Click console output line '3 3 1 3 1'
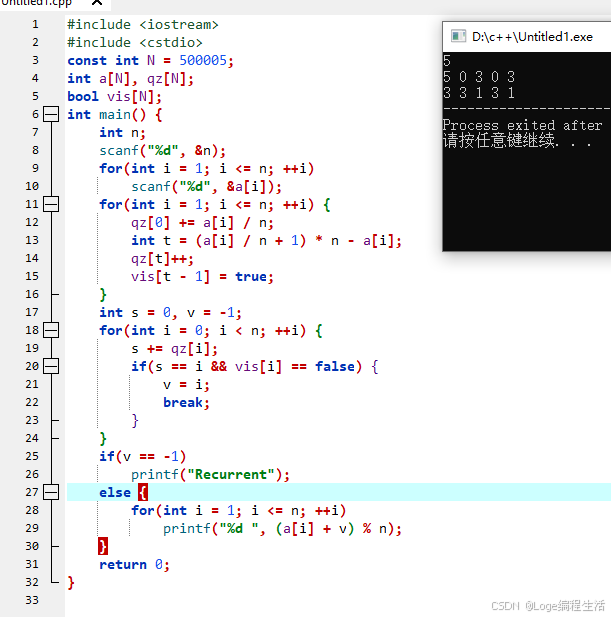The height and width of the screenshot is (617, 611). 479,93
